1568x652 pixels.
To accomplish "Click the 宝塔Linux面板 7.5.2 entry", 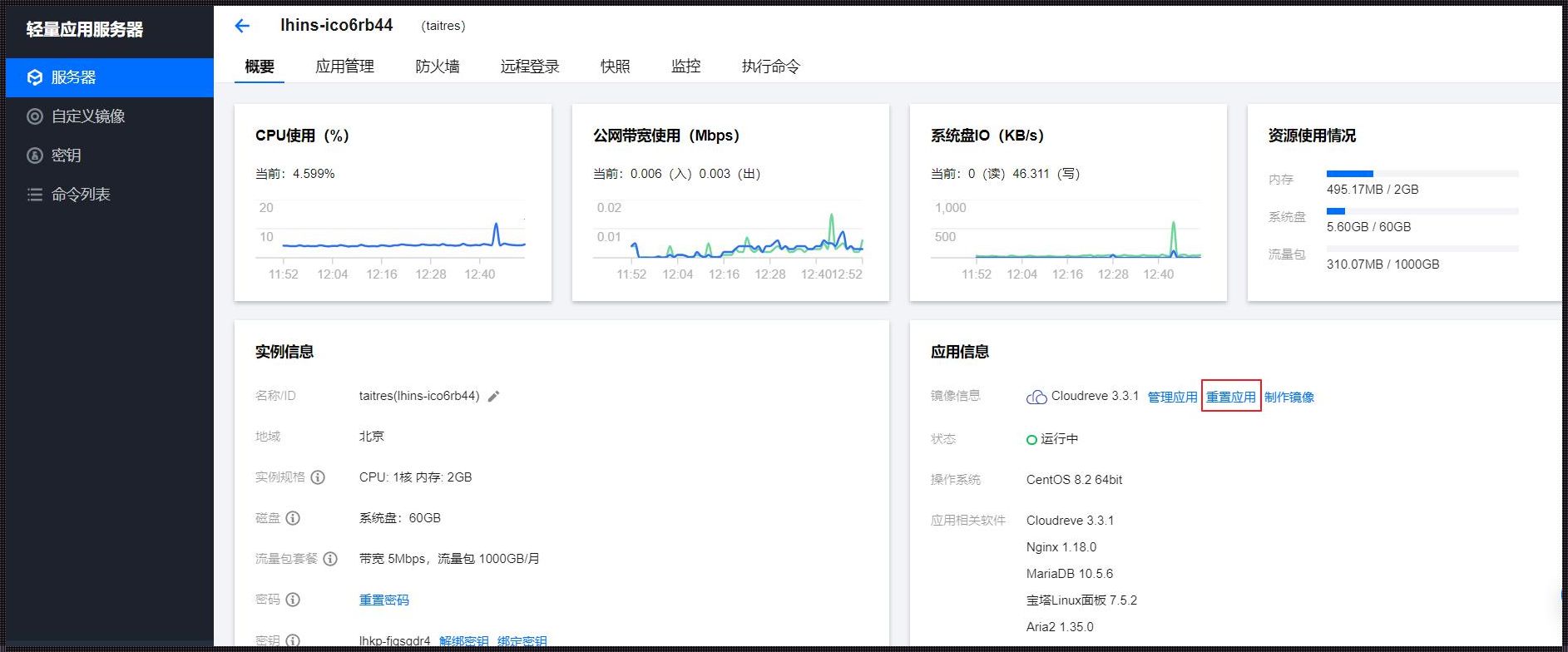I will [x=1081, y=600].
